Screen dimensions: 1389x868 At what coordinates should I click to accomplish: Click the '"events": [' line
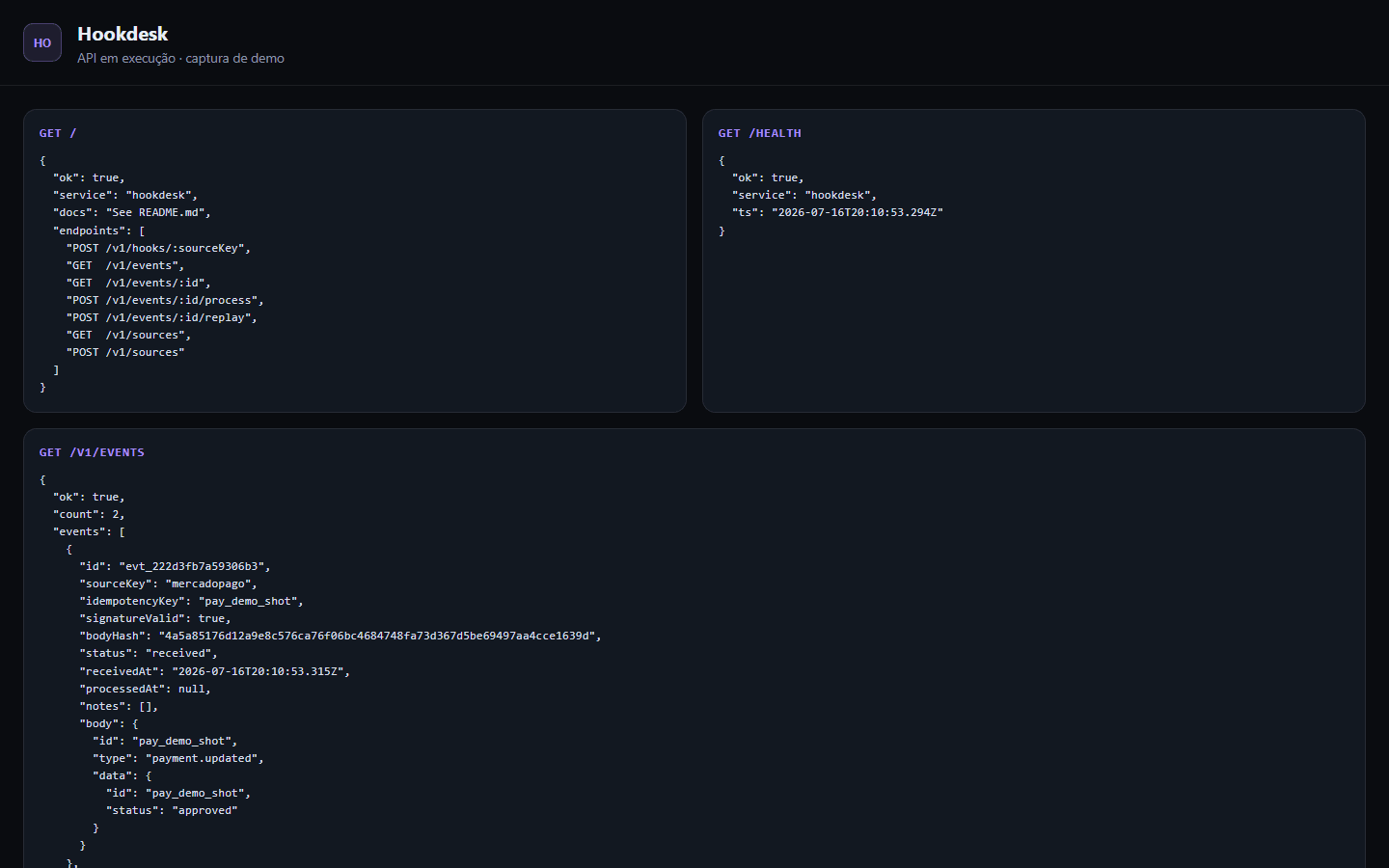pos(89,531)
